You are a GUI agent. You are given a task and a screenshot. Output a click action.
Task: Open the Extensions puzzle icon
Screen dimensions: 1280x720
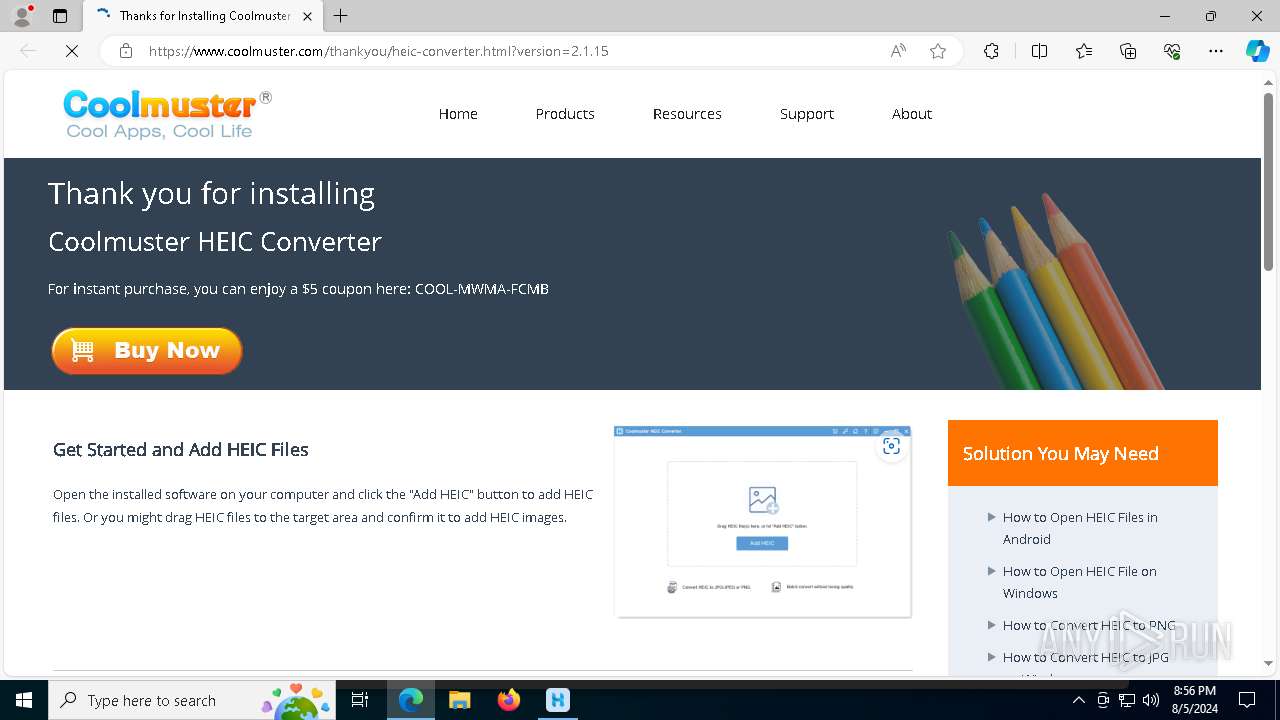pyautogui.click(x=991, y=51)
